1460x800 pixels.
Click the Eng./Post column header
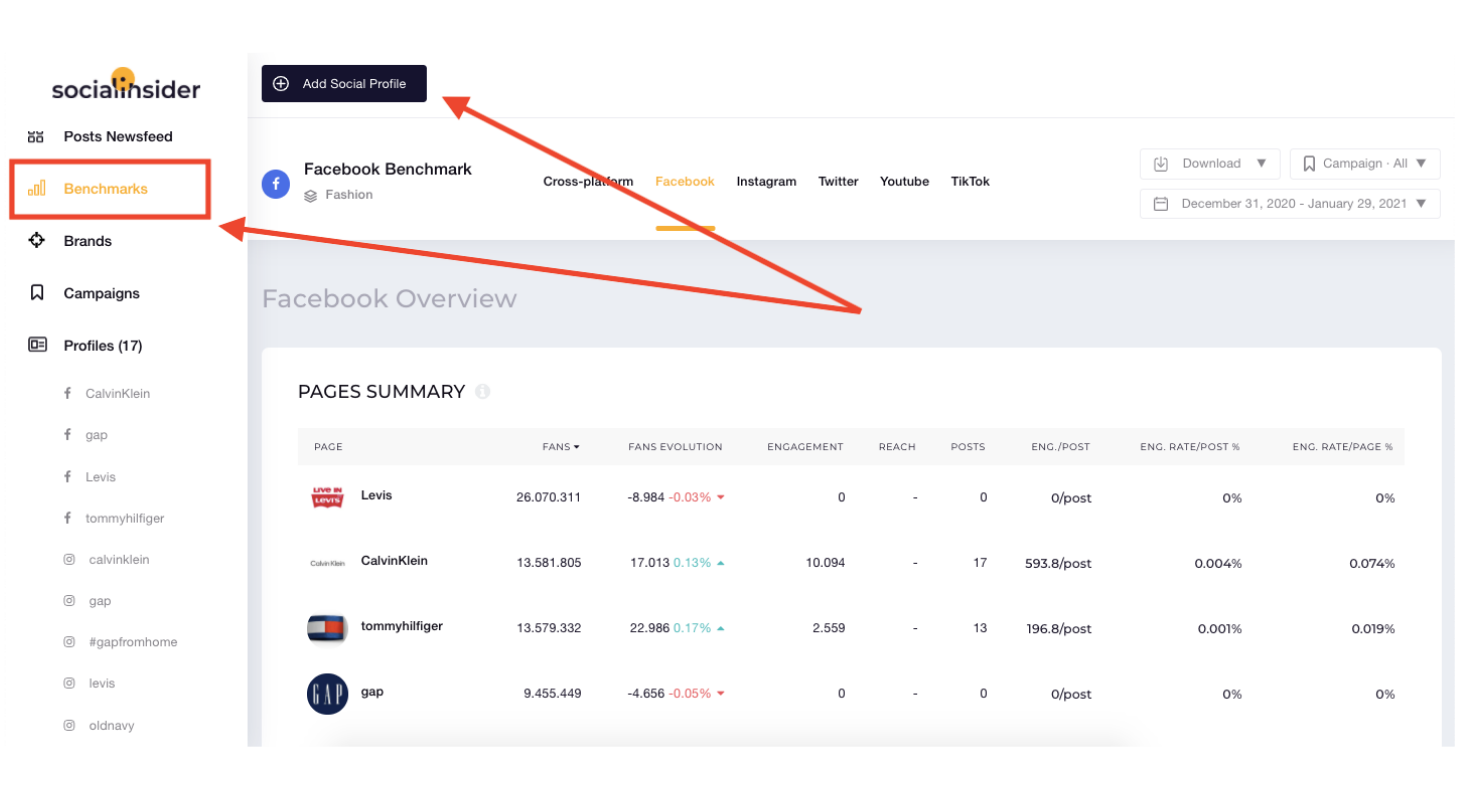pyautogui.click(x=1060, y=447)
